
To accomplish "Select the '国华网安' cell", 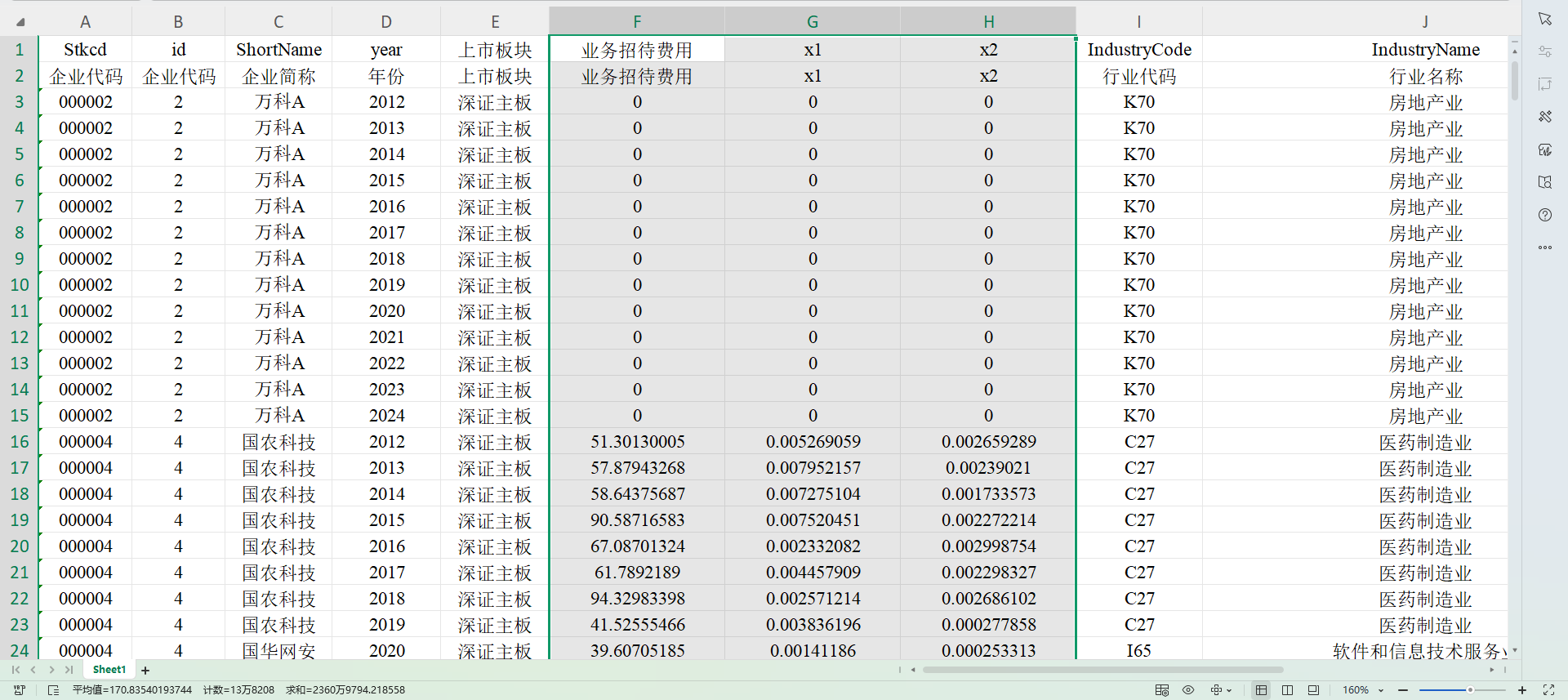I will click(x=278, y=650).
